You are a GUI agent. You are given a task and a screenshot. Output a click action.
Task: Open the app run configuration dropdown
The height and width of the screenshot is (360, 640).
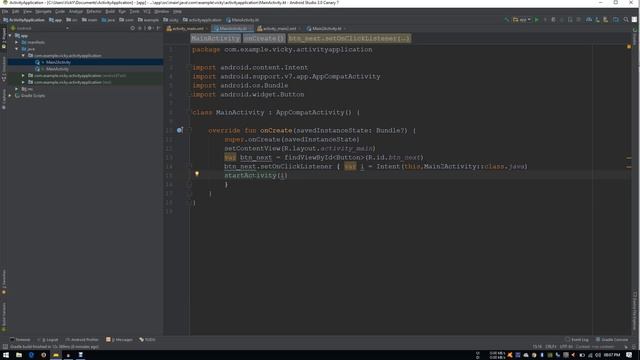tap(522, 20)
